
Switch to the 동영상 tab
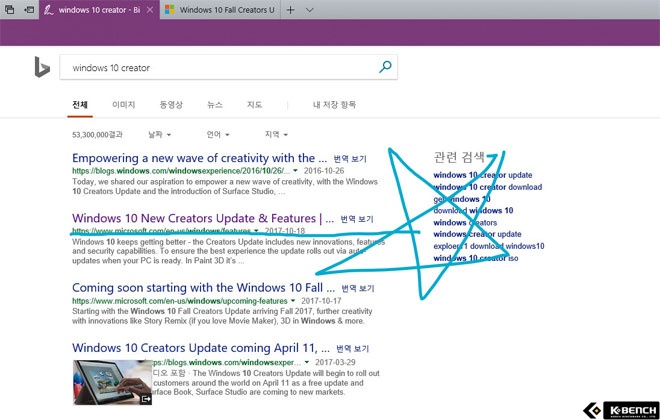(x=171, y=105)
